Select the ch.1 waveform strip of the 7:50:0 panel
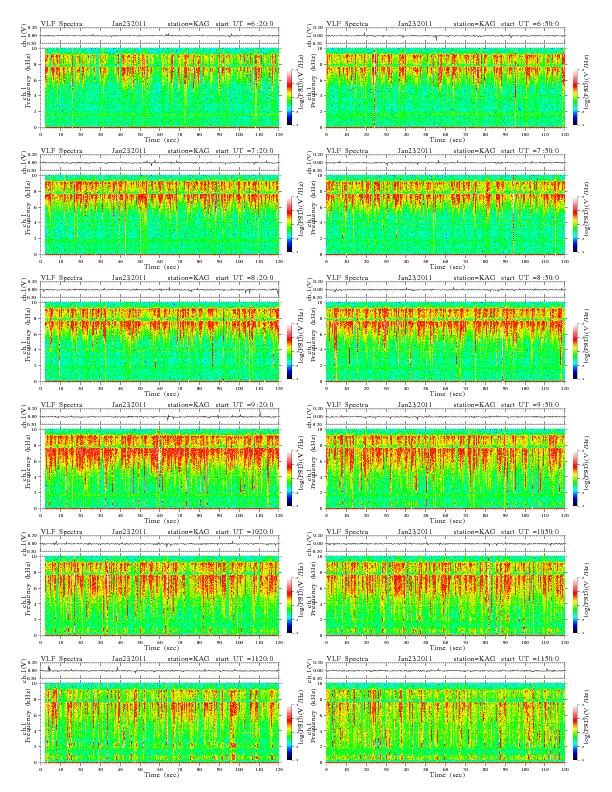 445,163
